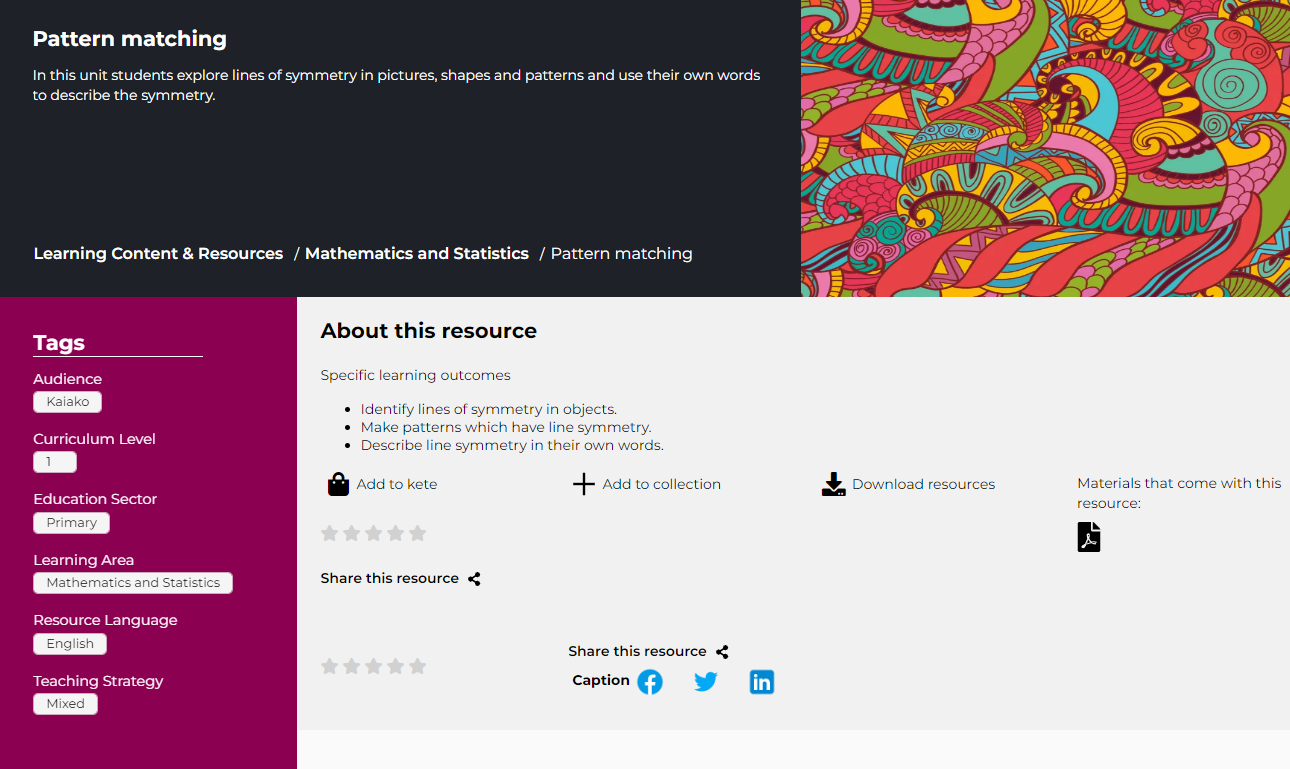Click the colorful pattern banner image
Viewport: 1290px width, 769px height.
(1045, 148)
